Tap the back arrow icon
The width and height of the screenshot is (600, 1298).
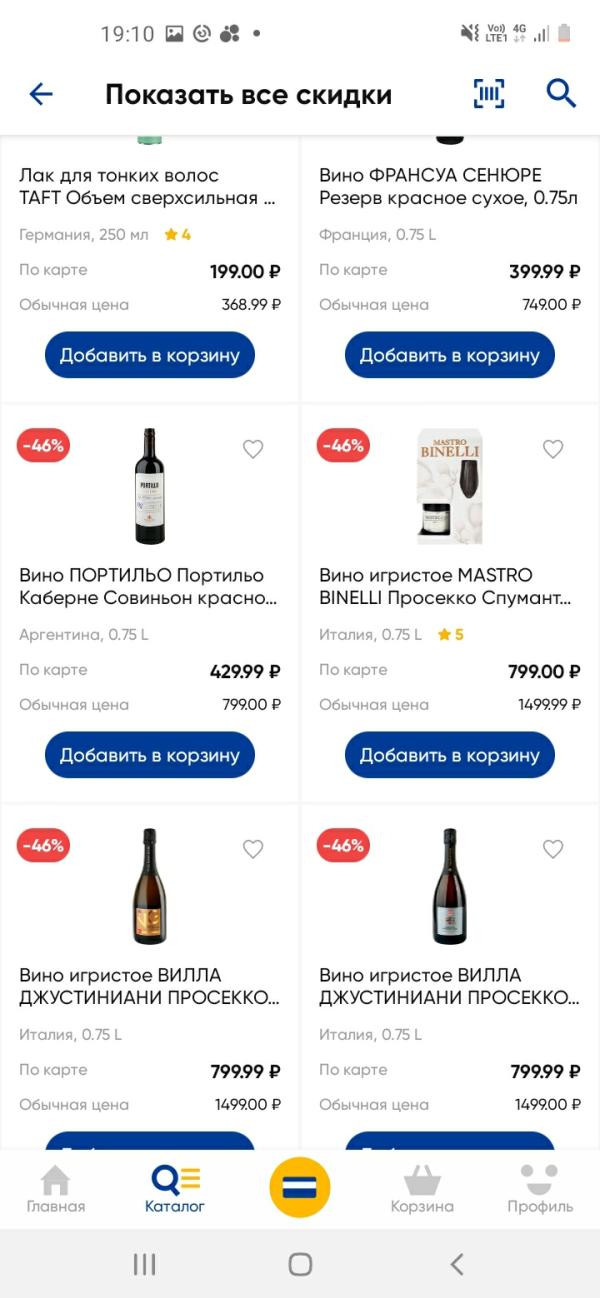tap(41, 94)
